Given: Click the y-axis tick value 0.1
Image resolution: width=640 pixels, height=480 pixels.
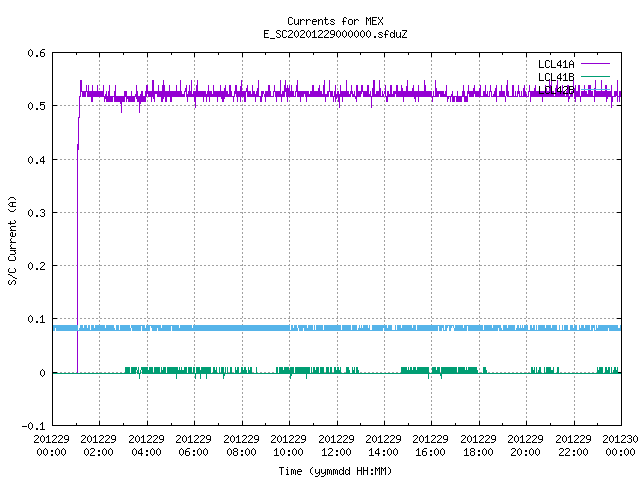Looking at the screenshot, I should (36, 319).
